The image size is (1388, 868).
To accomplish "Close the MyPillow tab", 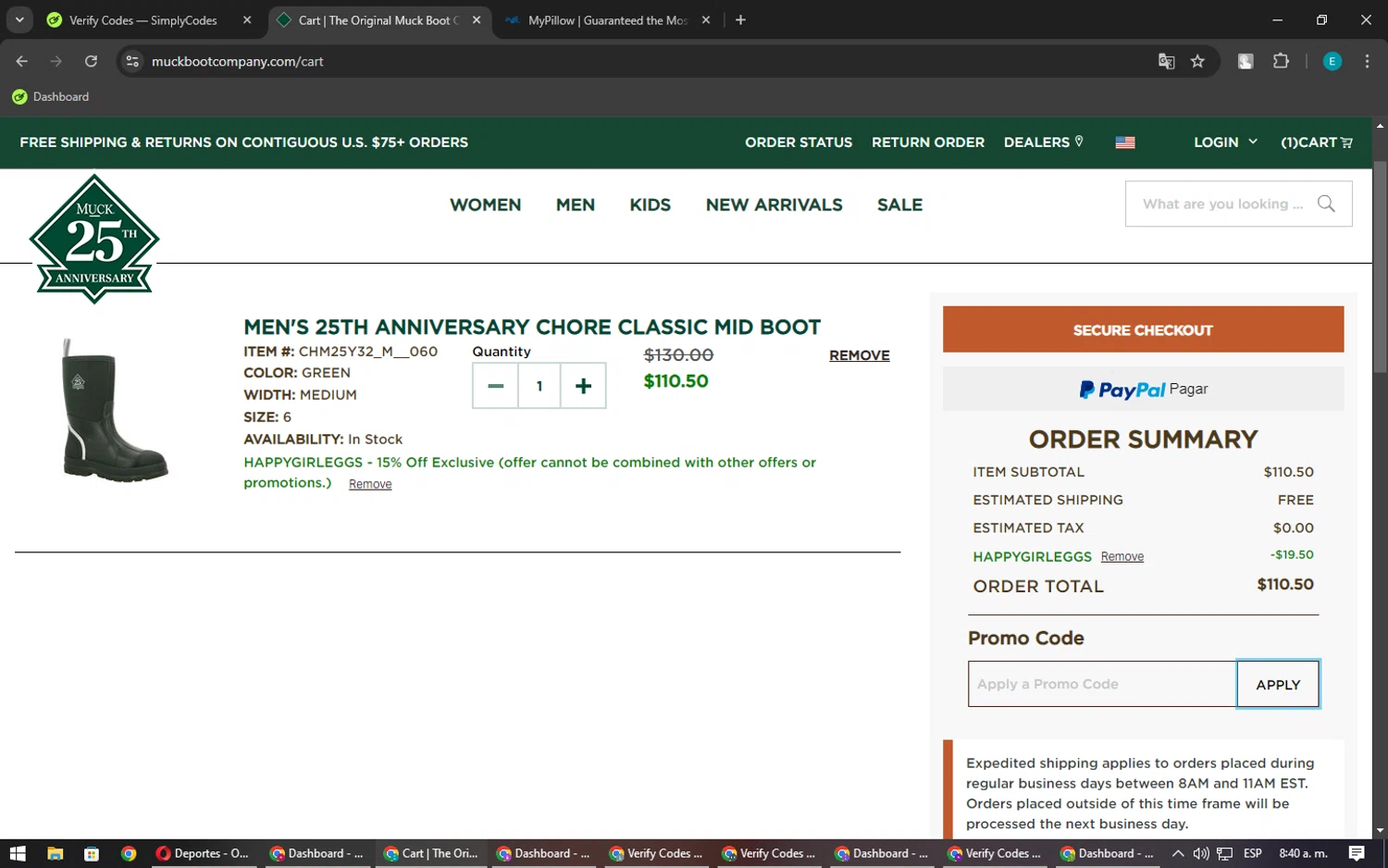I will click(x=706, y=20).
